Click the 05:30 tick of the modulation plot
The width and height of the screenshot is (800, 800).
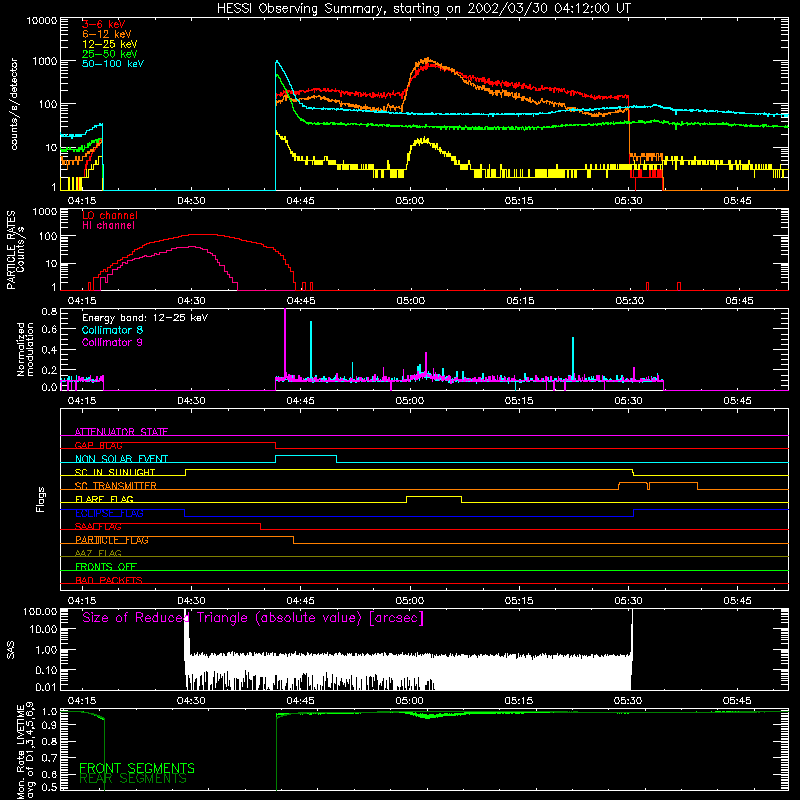click(628, 401)
